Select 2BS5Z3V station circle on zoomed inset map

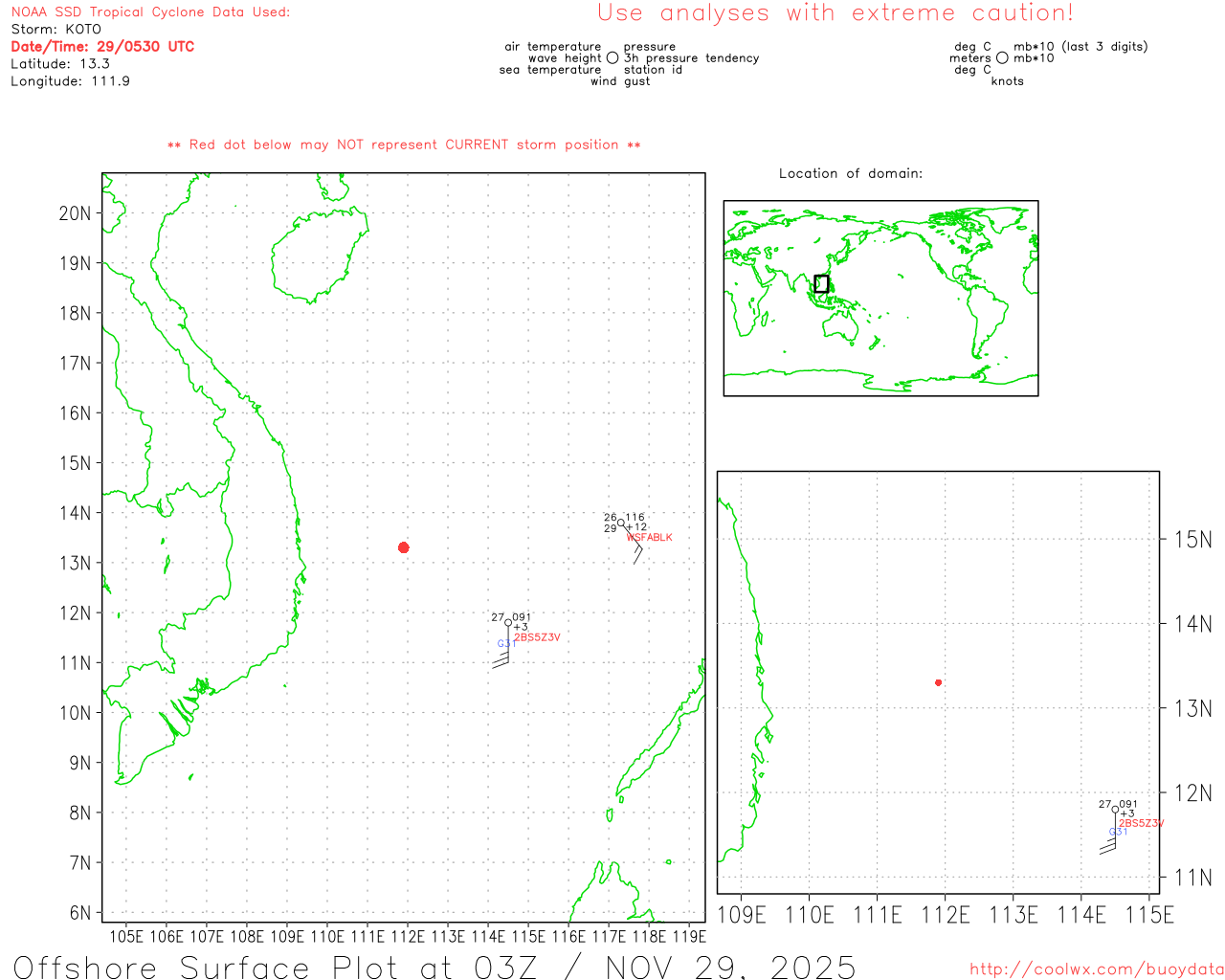coord(1115,810)
